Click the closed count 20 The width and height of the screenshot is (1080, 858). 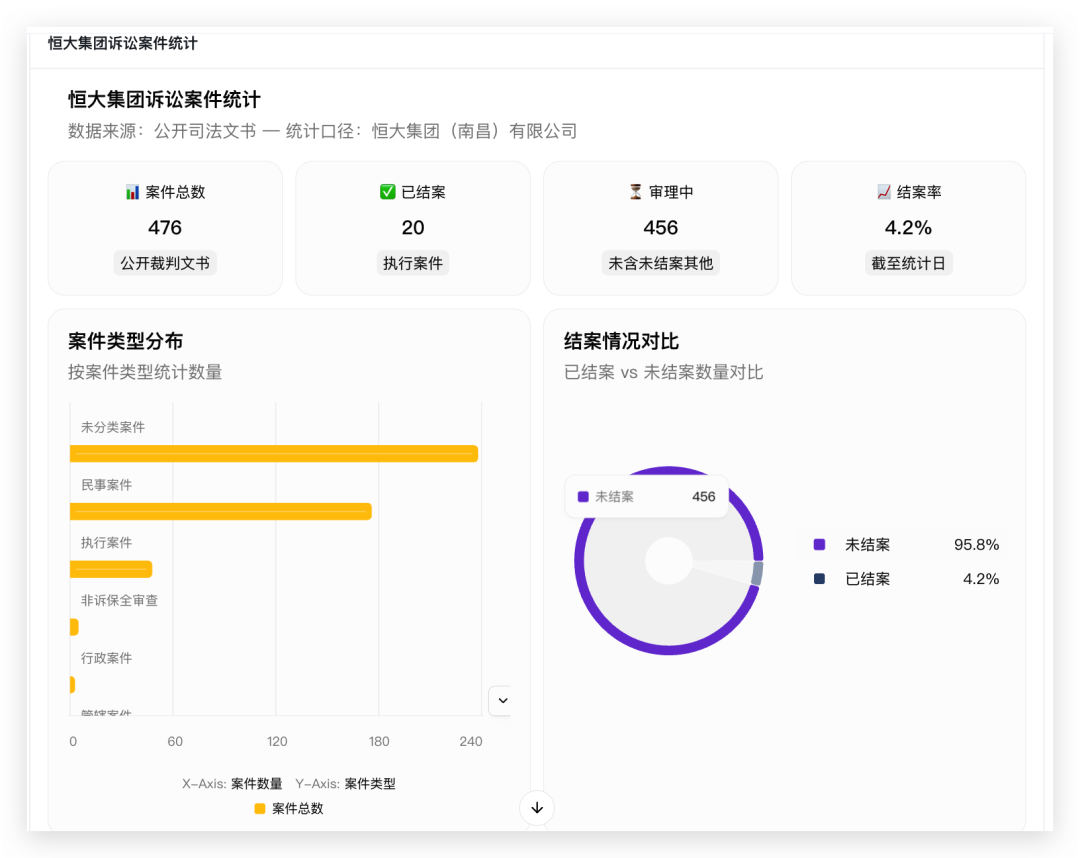[413, 228]
